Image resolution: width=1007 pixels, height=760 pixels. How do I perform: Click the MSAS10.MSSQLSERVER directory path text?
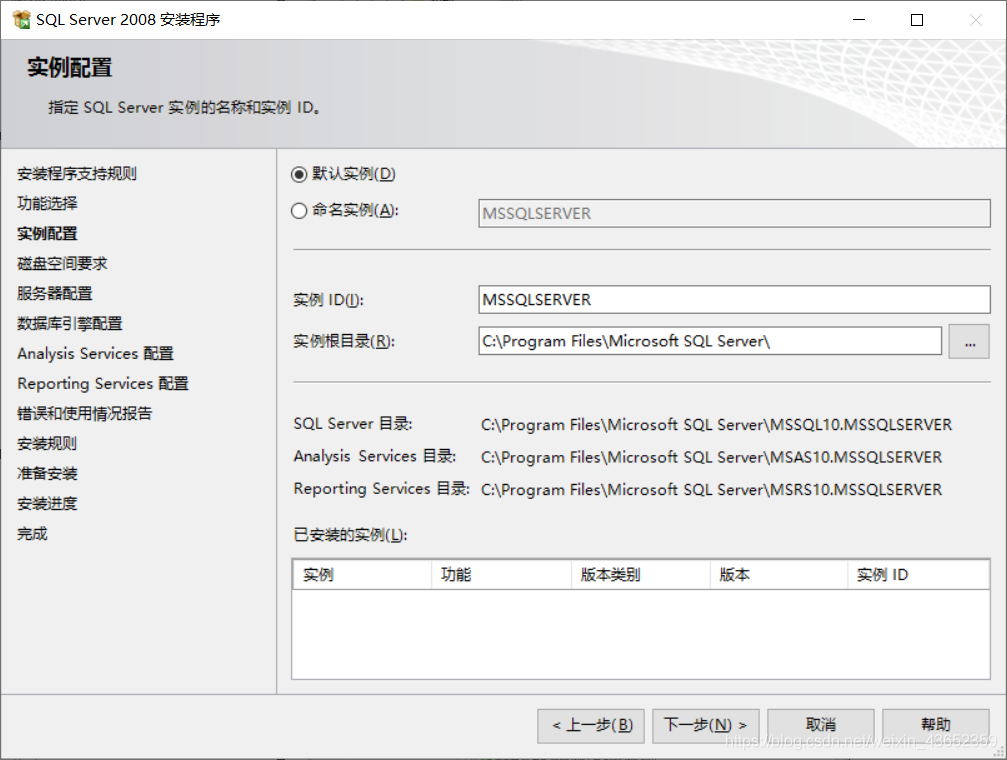pyautogui.click(x=711, y=457)
